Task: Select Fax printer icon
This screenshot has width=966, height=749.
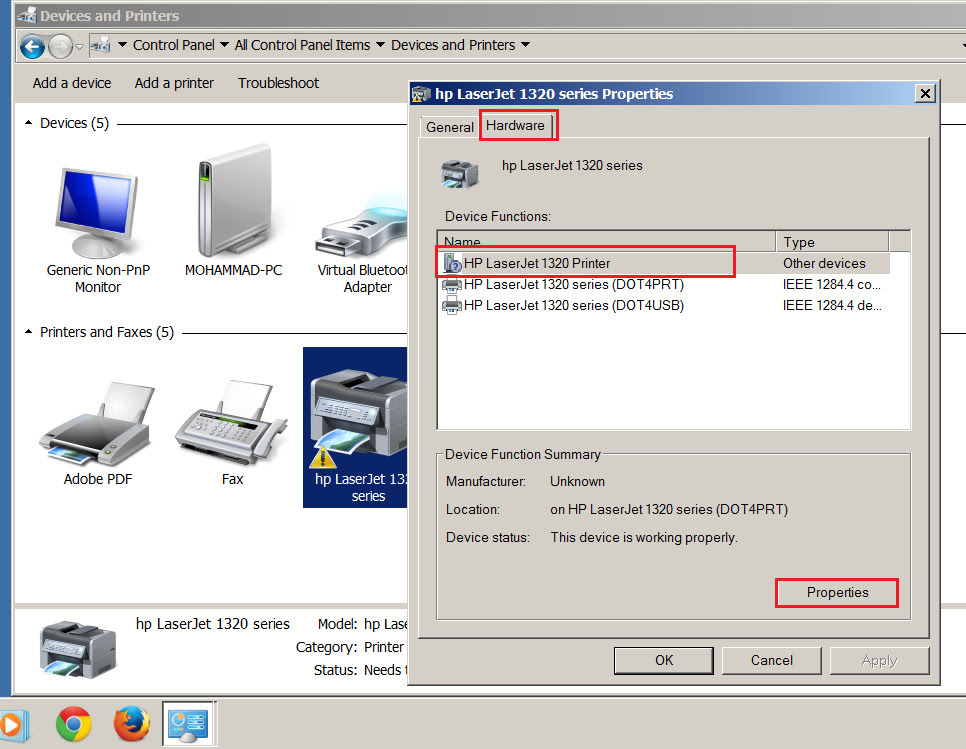Action: point(232,423)
